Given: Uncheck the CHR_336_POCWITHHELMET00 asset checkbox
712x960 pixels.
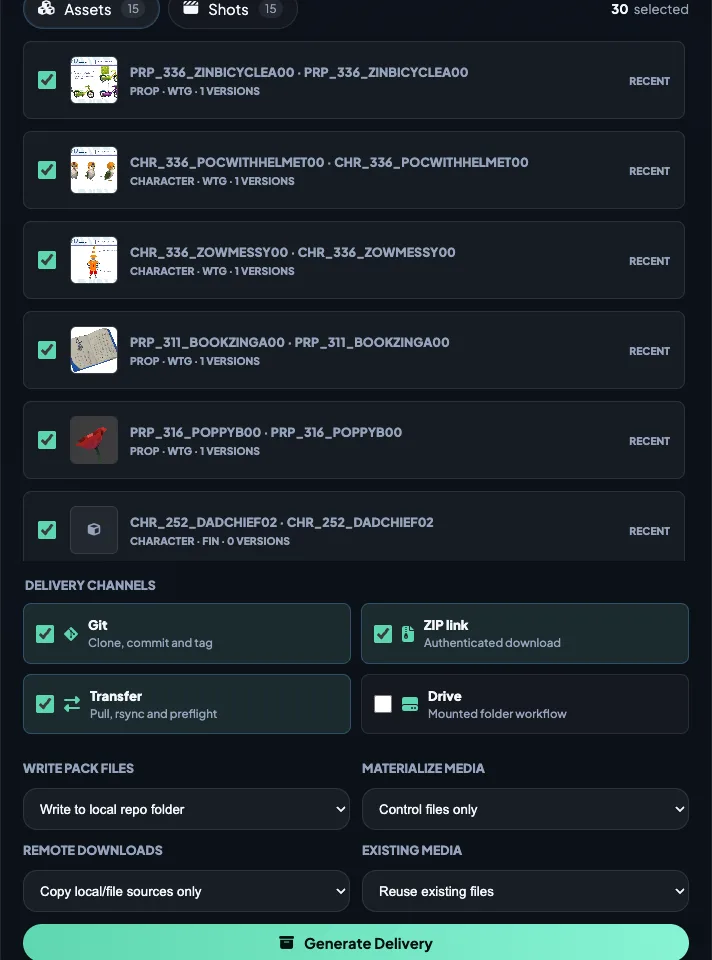Looking at the screenshot, I should [x=47, y=170].
